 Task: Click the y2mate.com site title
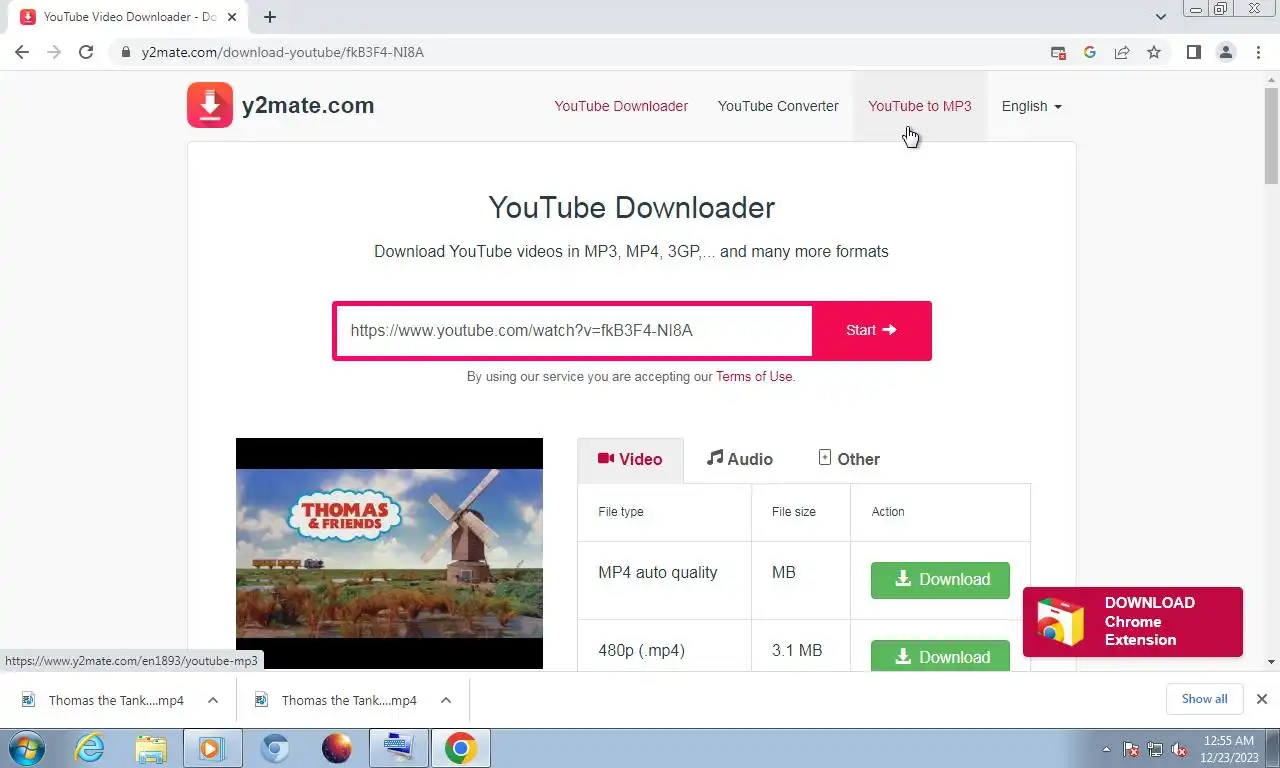pyautogui.click(x=308, y=105)
